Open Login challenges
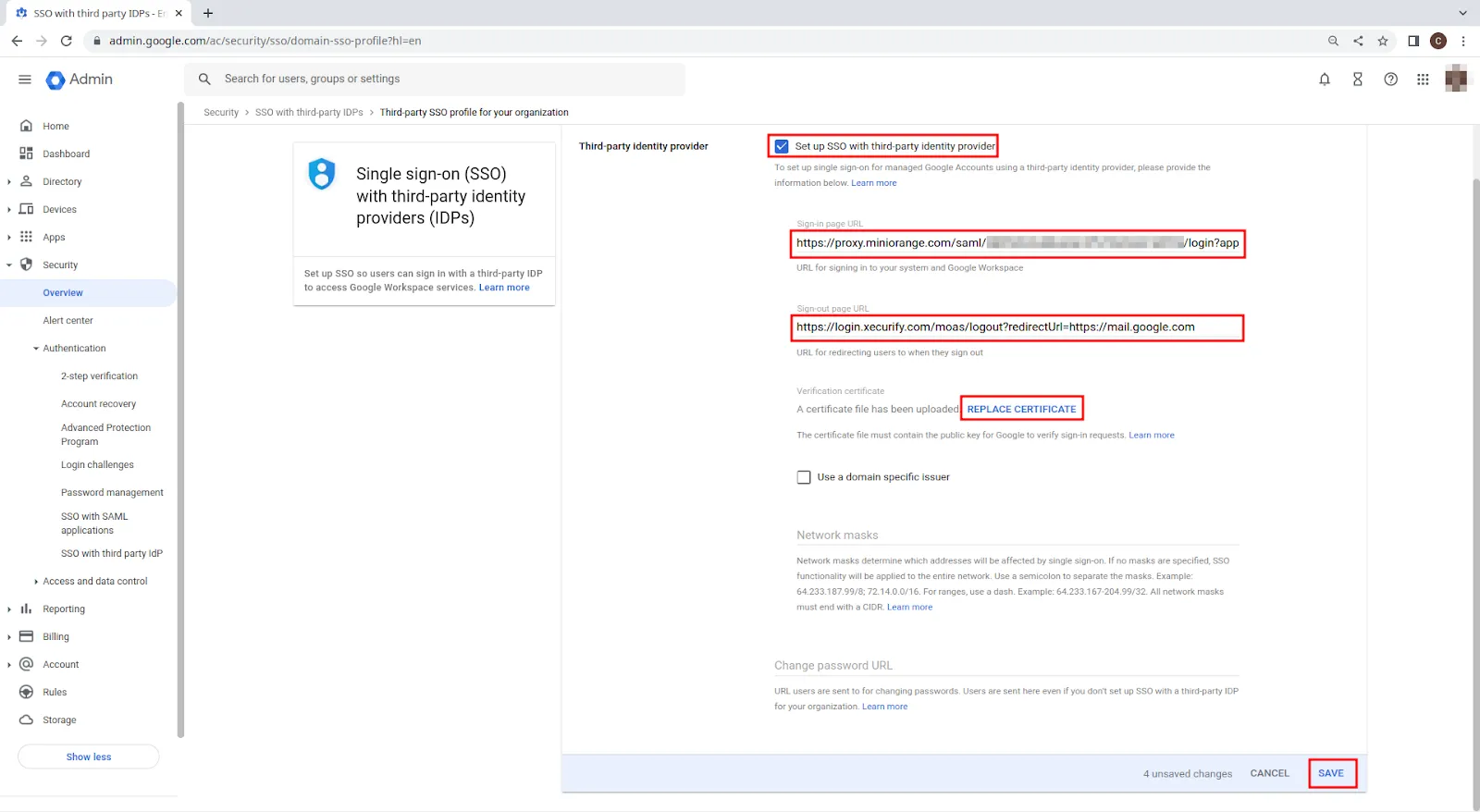This screenshot has height=812, width=1480. click(97, 465)
